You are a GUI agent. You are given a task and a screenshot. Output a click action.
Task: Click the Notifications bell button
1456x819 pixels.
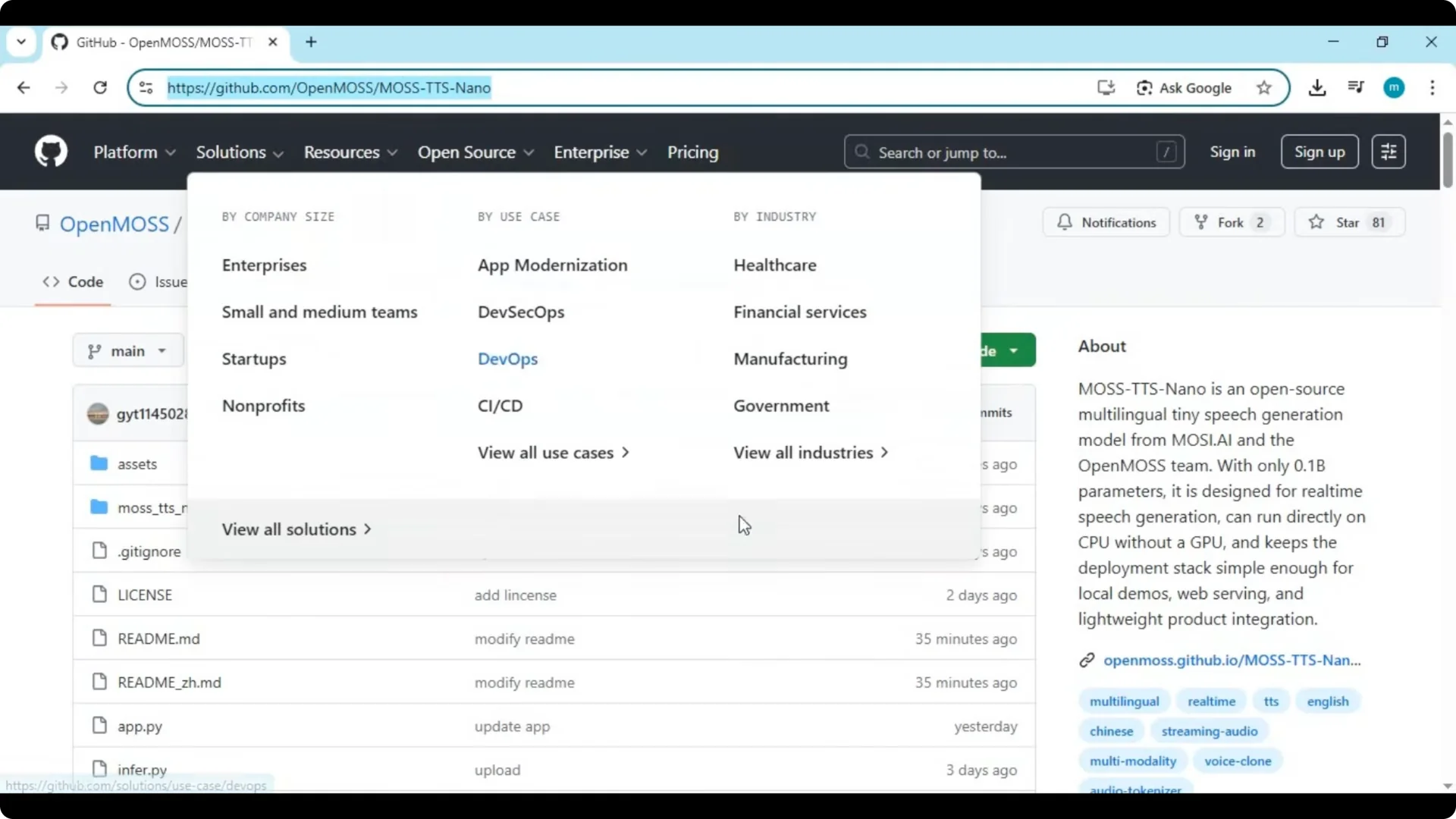[x=1106, y=222]
